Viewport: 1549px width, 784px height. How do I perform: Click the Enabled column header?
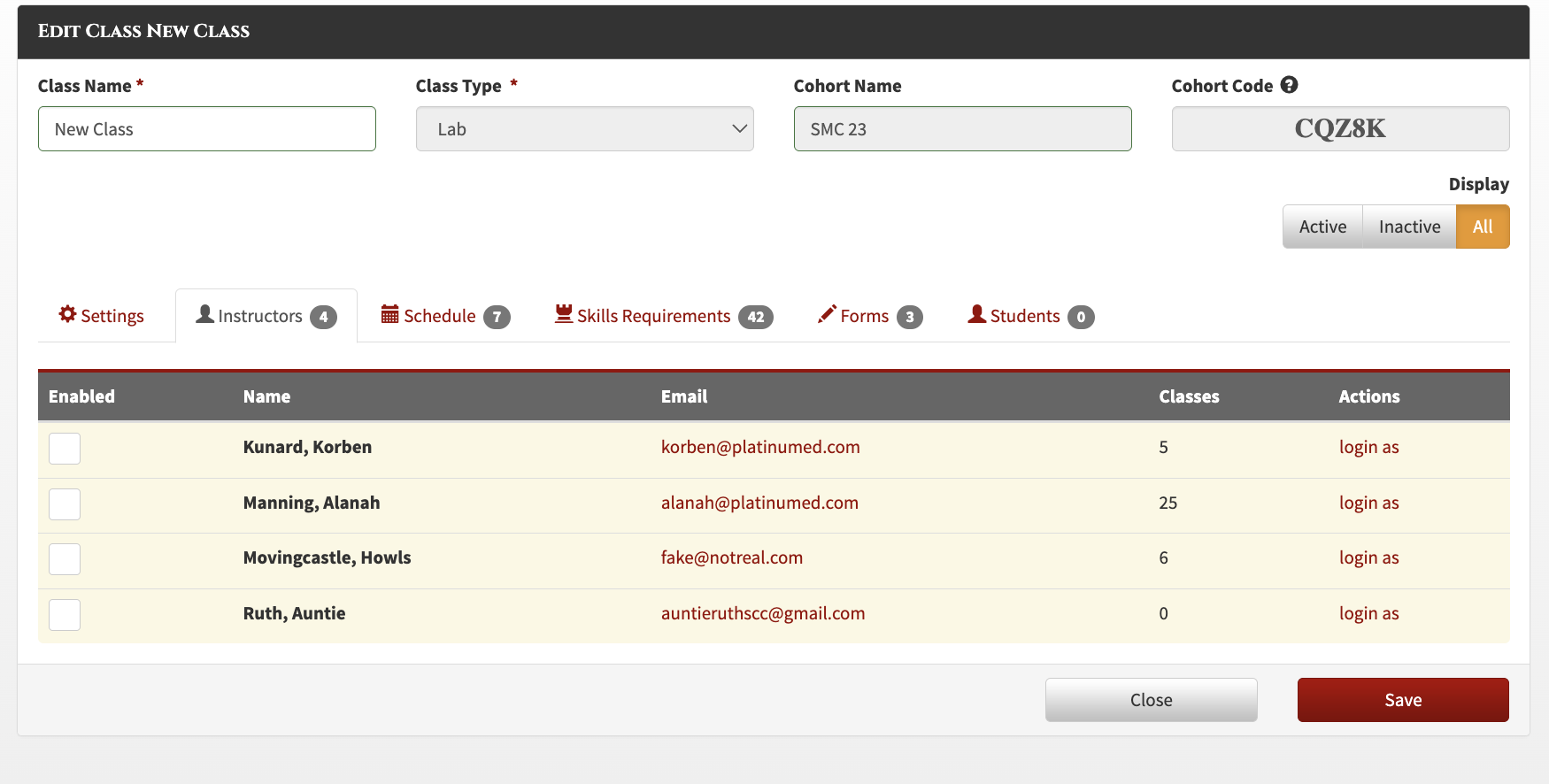click(81, 396)
